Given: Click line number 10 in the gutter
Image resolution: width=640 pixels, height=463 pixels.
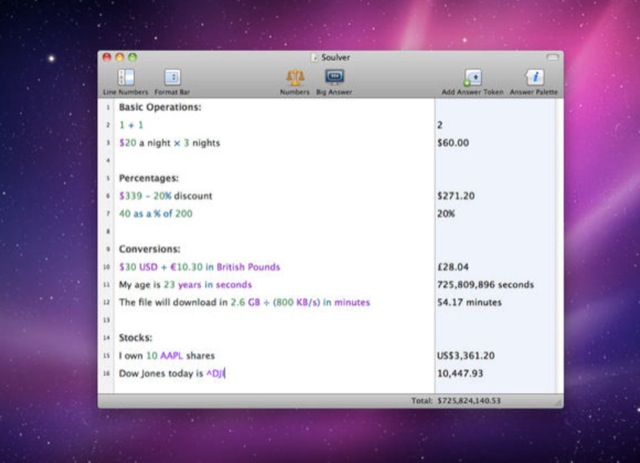Looking at the screenshot, I should coord(107,267).
